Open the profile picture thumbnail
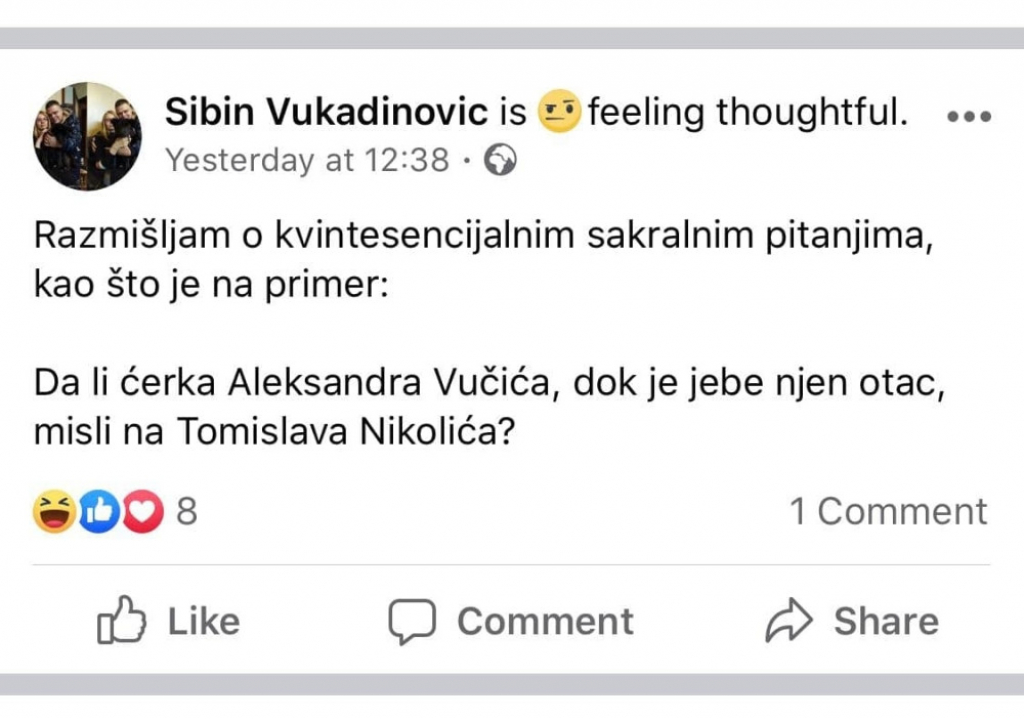The height and width of the screenshot is (719, 1024). pyautogui.click(x=87, y=136)
